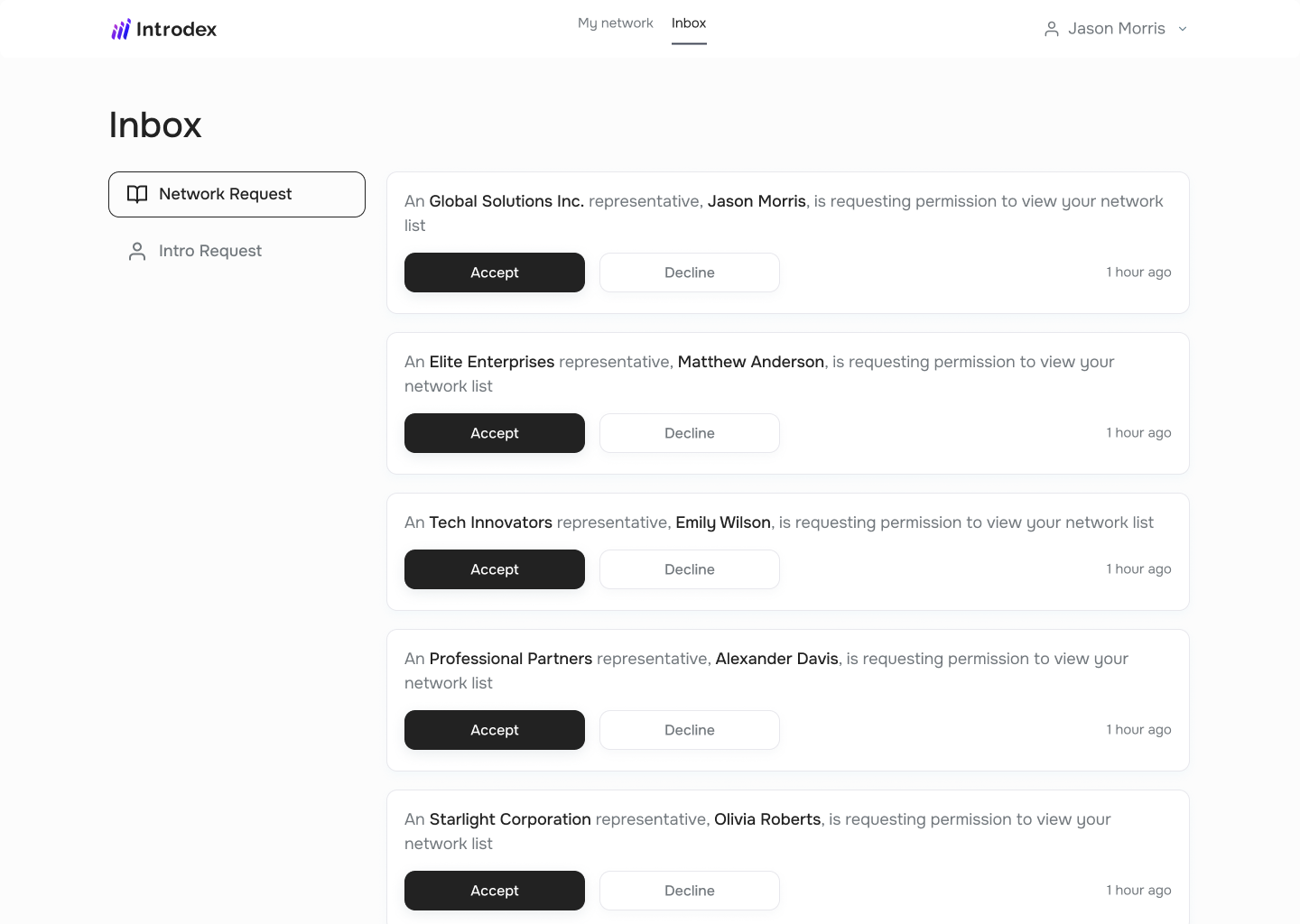Click the user profile icon in header
Image resolution: width=1300 pixels, height=924 pixels.
click(1052, 29)
